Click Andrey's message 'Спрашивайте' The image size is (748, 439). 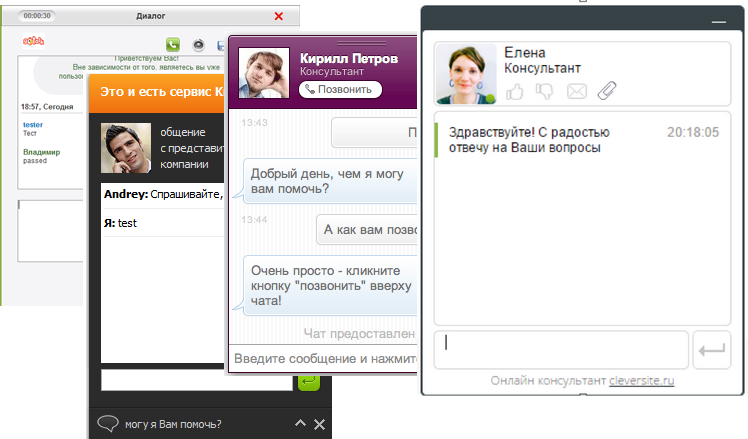pos(164,194)
